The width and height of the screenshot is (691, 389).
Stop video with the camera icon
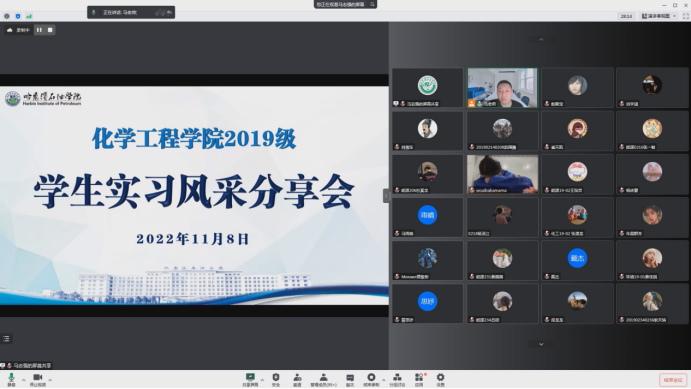click(38, 379)
